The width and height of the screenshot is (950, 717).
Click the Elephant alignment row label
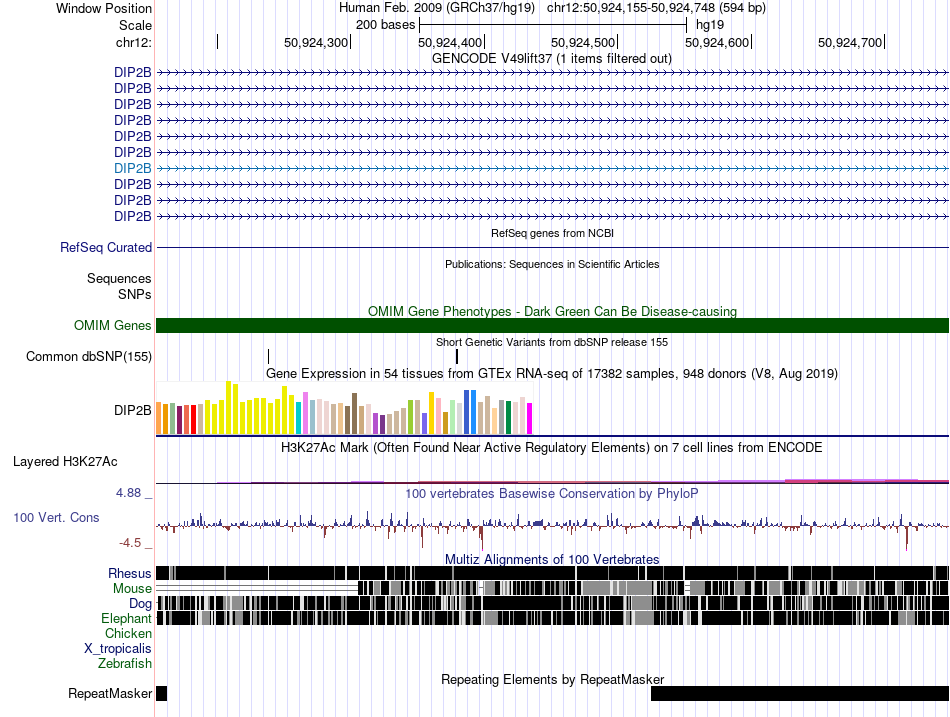pos(127,618)
